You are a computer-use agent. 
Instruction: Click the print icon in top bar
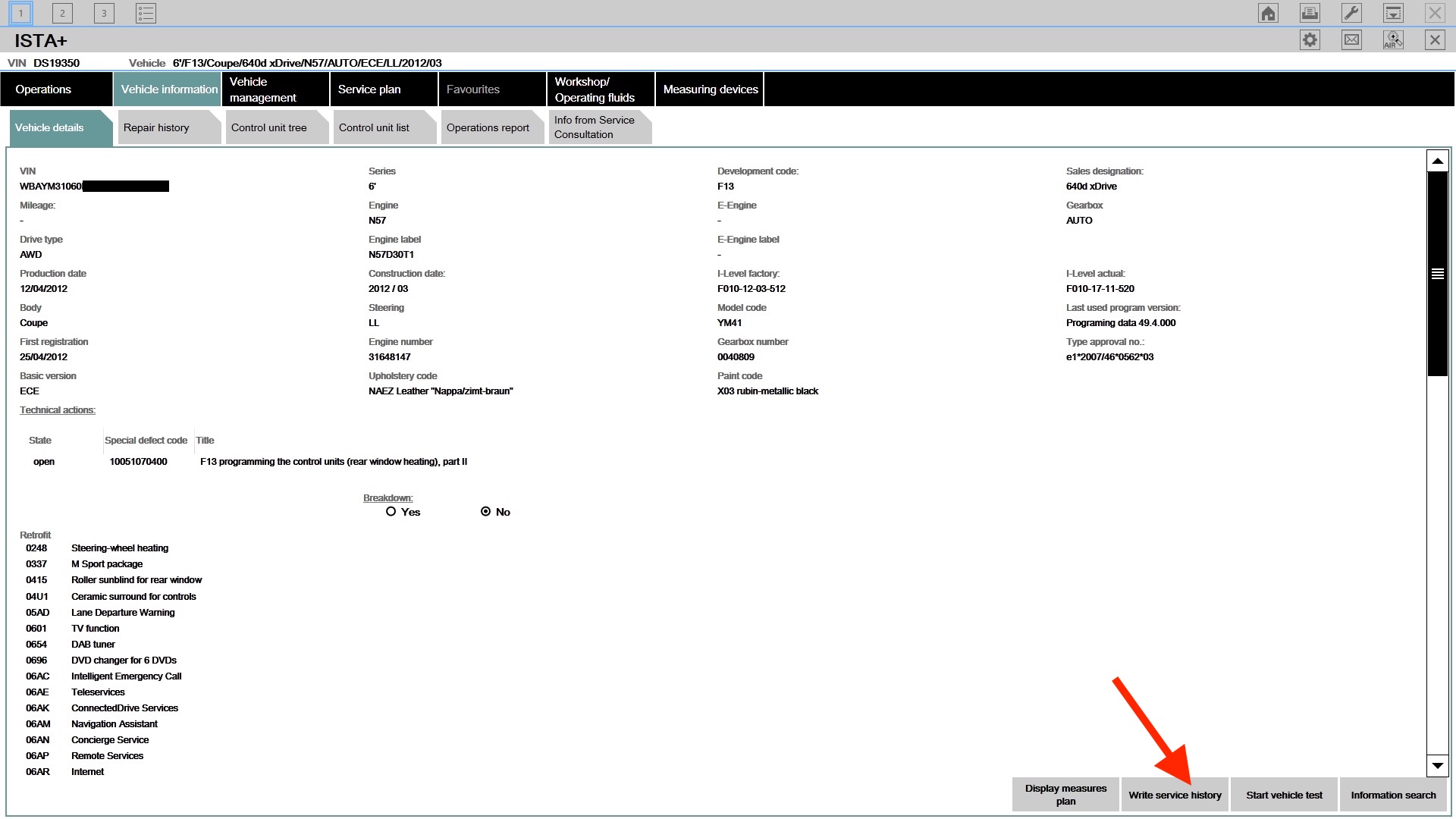coord(1310,13)
